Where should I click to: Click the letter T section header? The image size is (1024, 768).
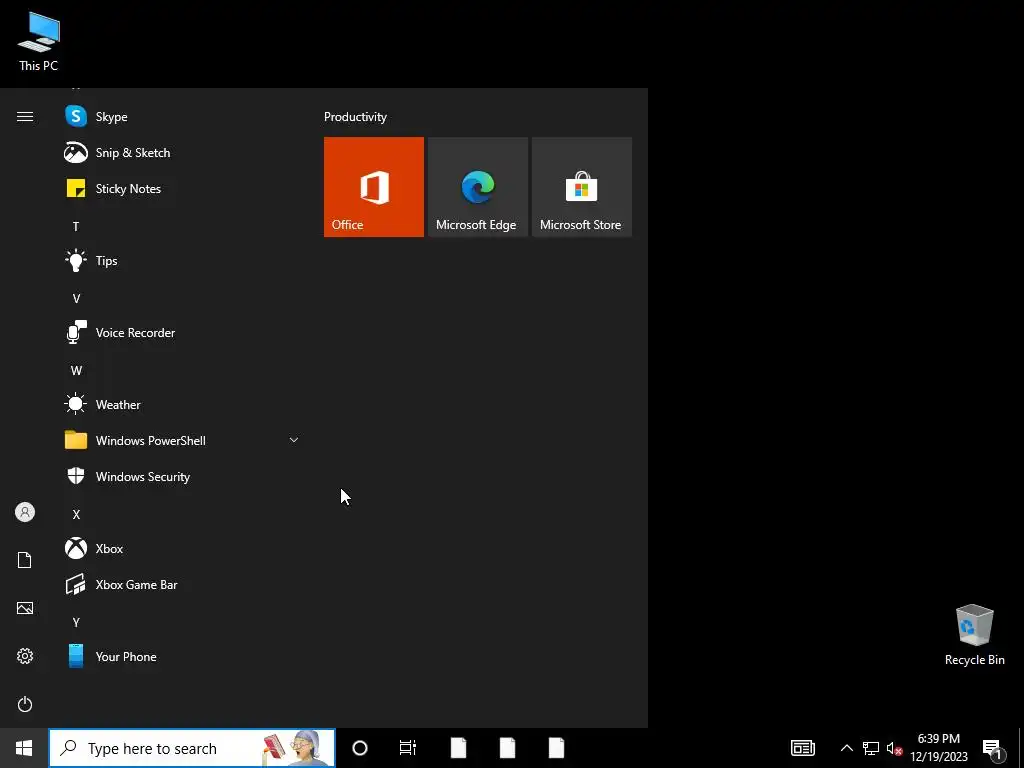[76, 227]
